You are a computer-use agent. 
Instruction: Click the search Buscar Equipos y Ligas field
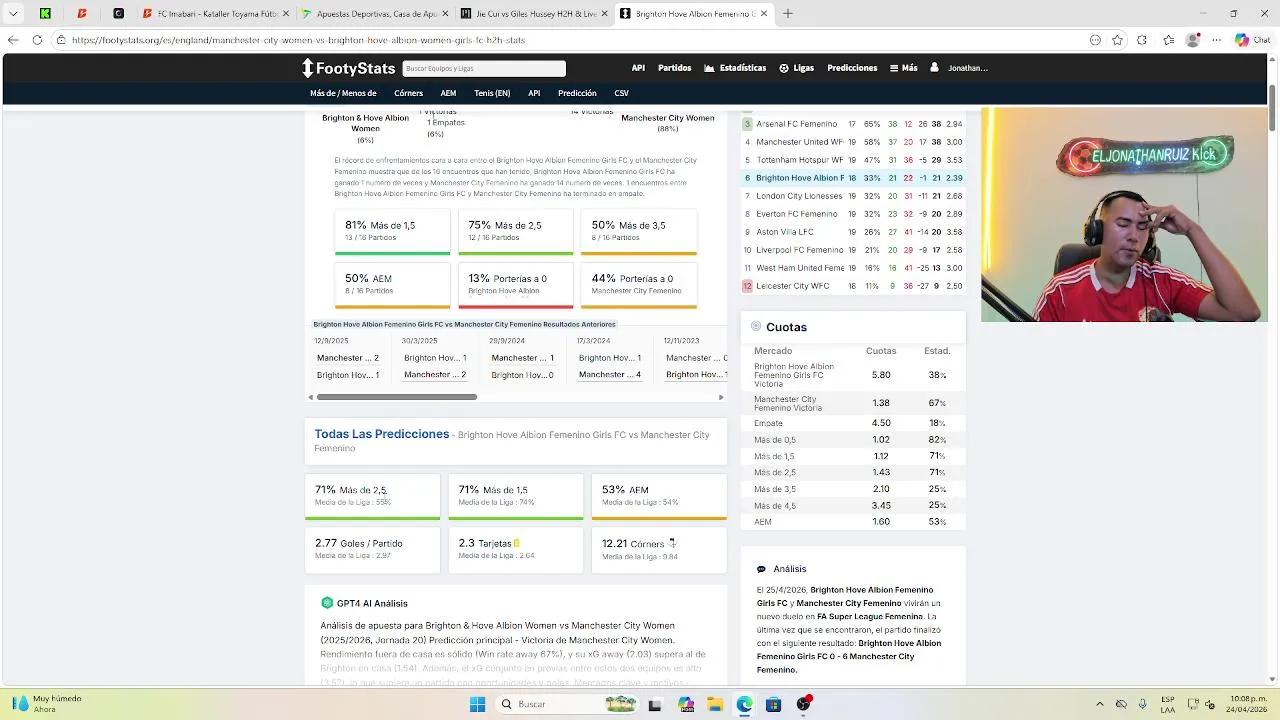pyautogui.click(x=484, y=68)
